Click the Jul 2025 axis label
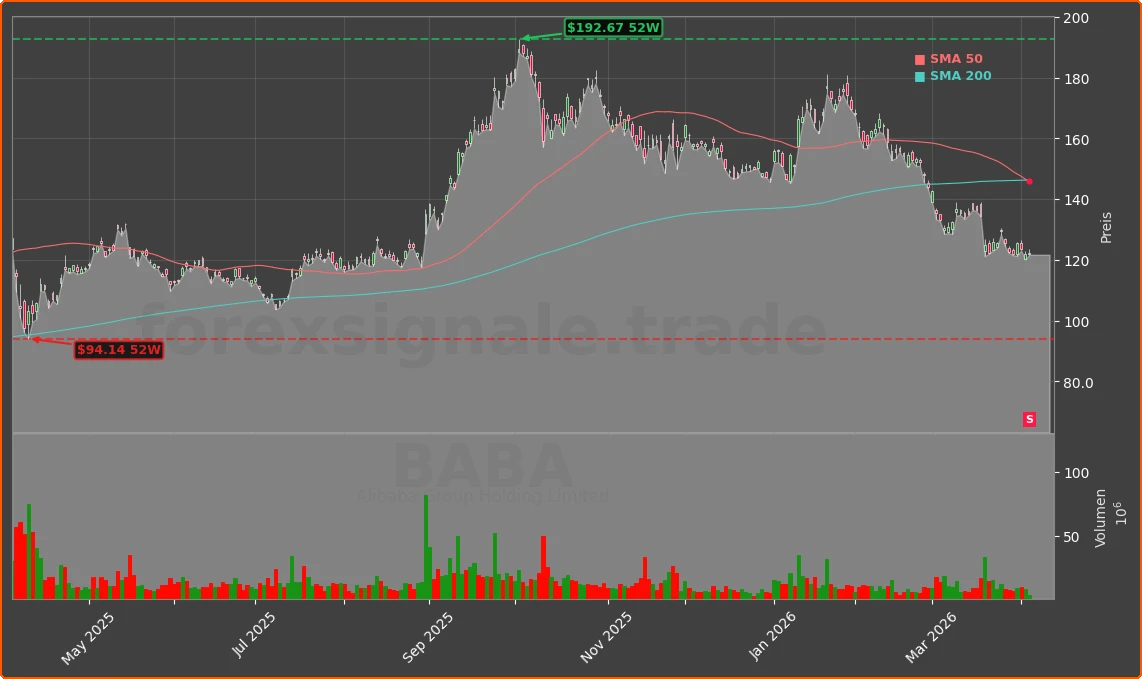The image size is (1142, 679). click(x=253, y=635)
